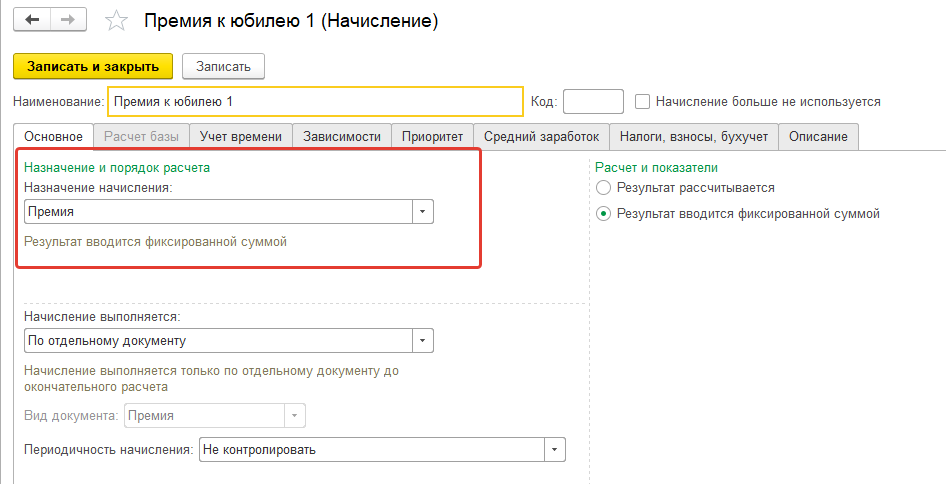Screen dimensions: 946x484
Task: Open the 'Описание' tab
Action: (818, 137)
